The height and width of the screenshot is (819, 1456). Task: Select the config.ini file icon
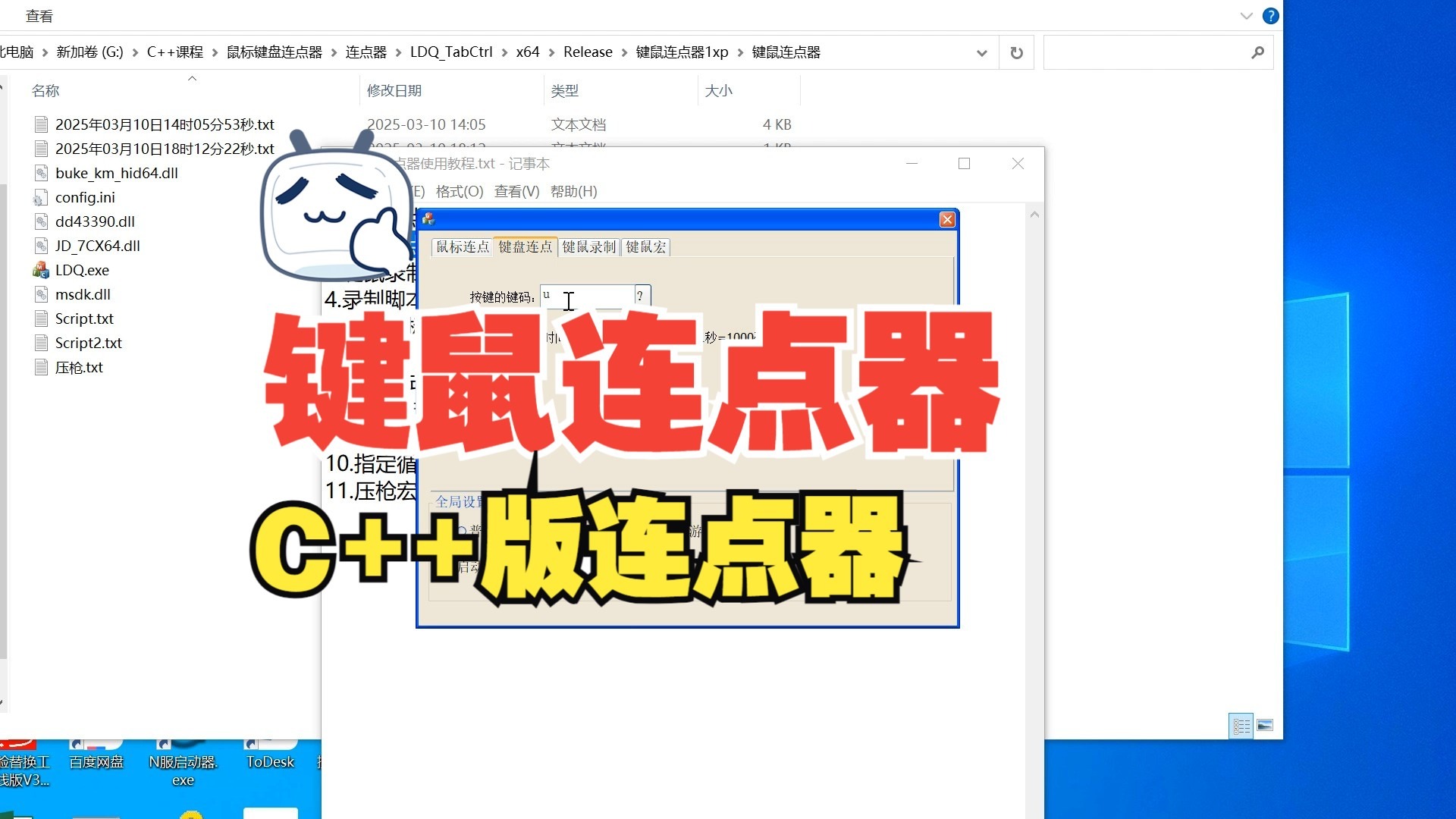(x=41, y=198)
